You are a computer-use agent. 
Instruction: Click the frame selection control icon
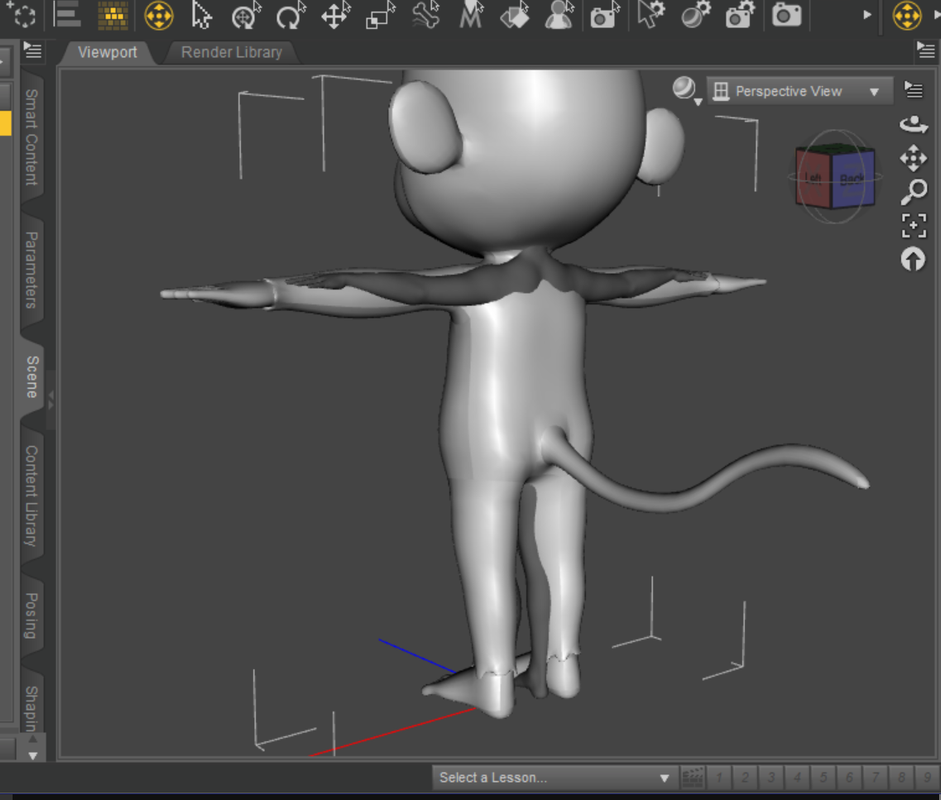[x=913, y=226]
